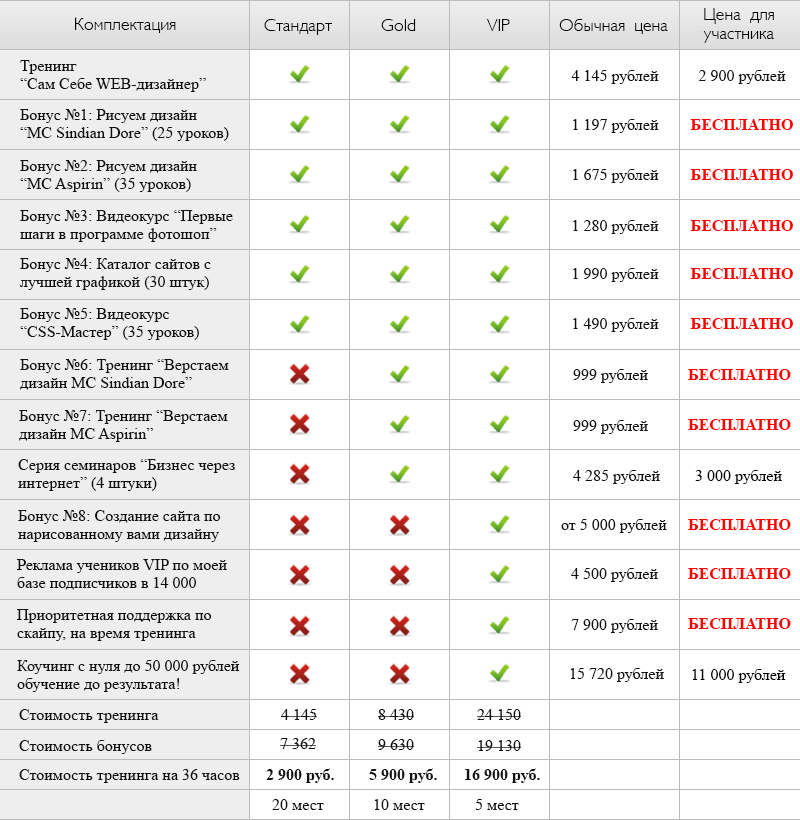The width and height of the screenshot is (800, 820).
Task: Click Стандарт checkmark for Бонус №5 CSS-Мастер
Action: pyautogui.click(x=299, y=324)
